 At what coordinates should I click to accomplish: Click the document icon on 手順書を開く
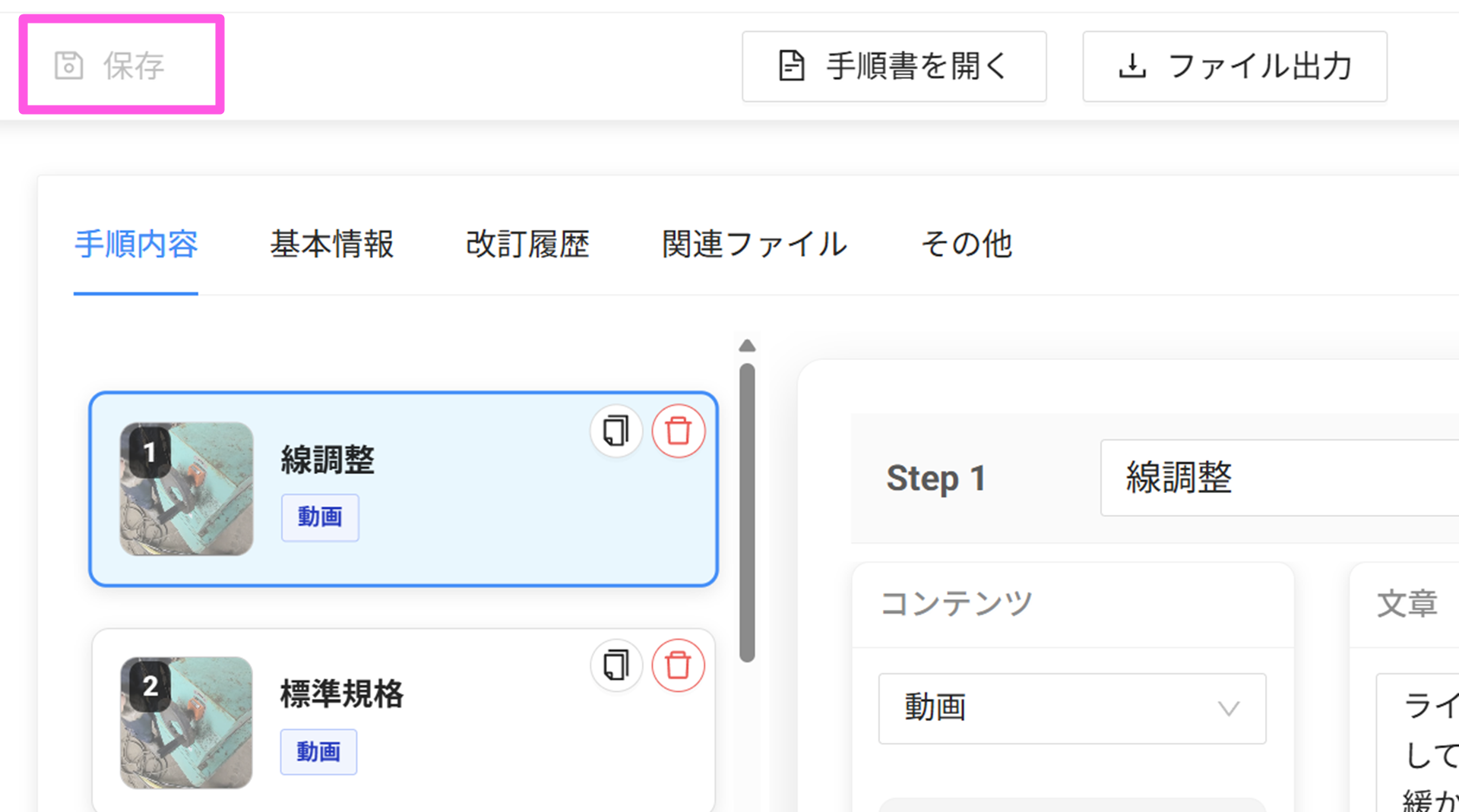click(791, 66)
